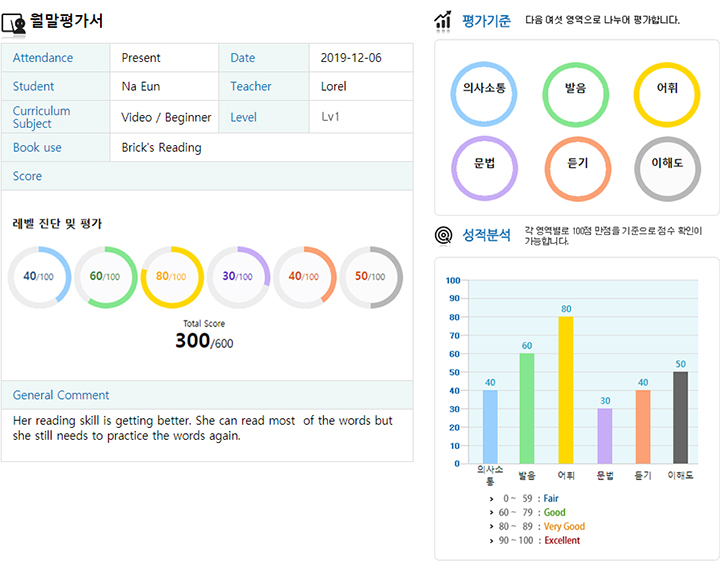720x562 pixels.
Task: Click the 평가기준 bar chart icon
Action: [443, 20]
